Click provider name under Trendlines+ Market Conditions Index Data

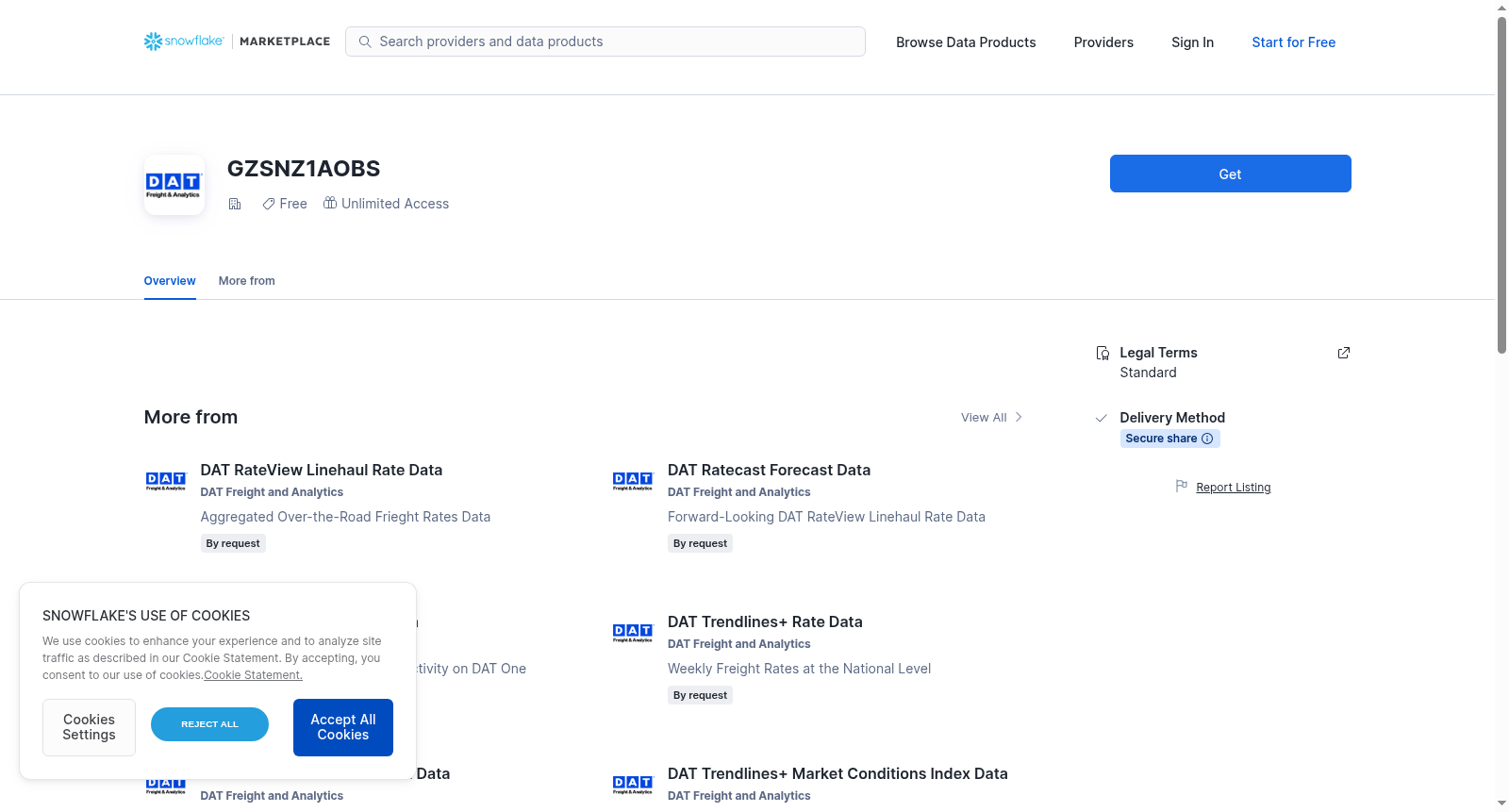coord(739,796)
